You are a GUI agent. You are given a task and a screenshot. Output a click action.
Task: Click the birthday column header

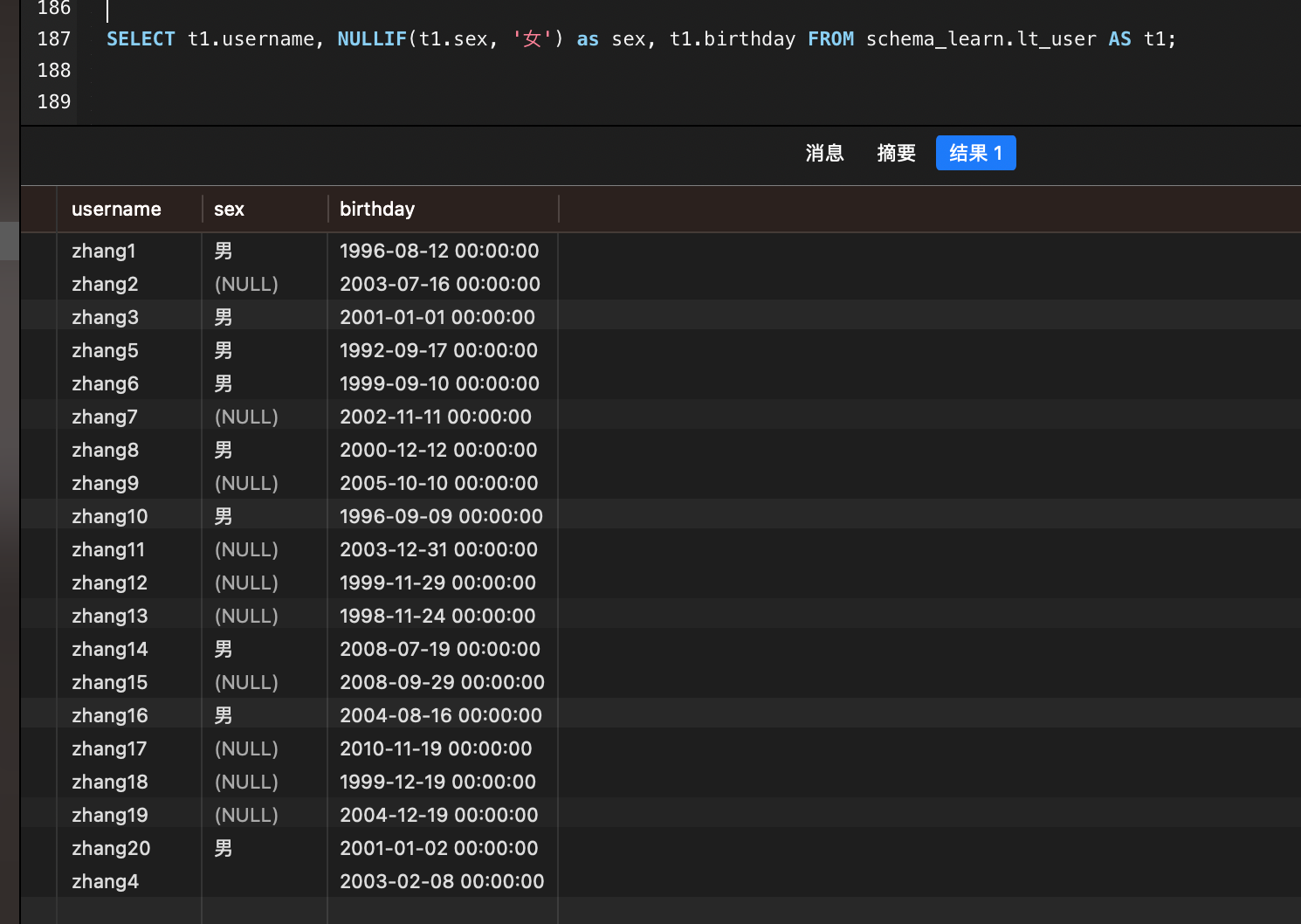377,210
